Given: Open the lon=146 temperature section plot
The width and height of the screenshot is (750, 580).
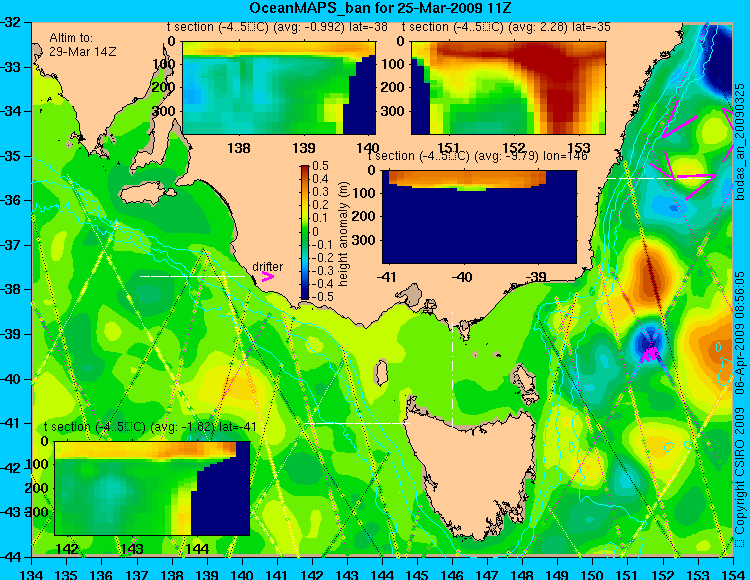Looking at the screenshot, I should pos(479,217).
